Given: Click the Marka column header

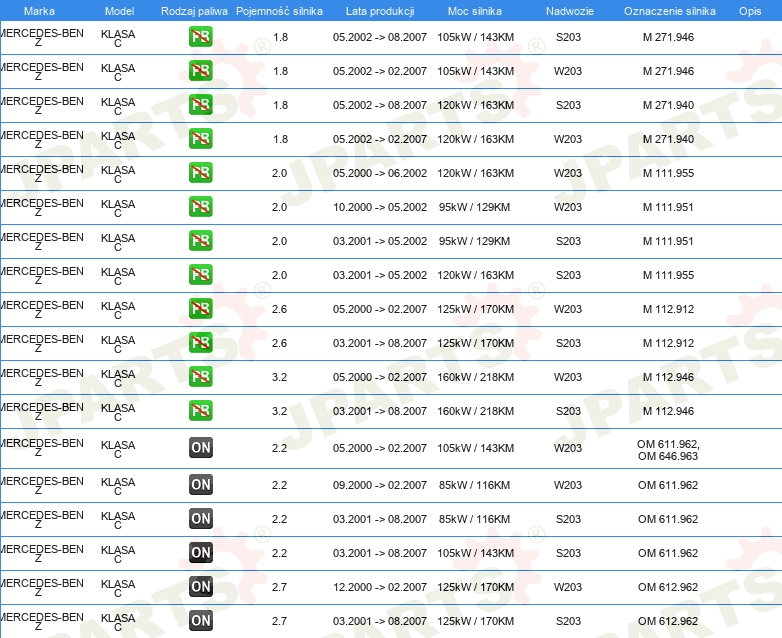Looking at the screenshot, I should (39, 11).
